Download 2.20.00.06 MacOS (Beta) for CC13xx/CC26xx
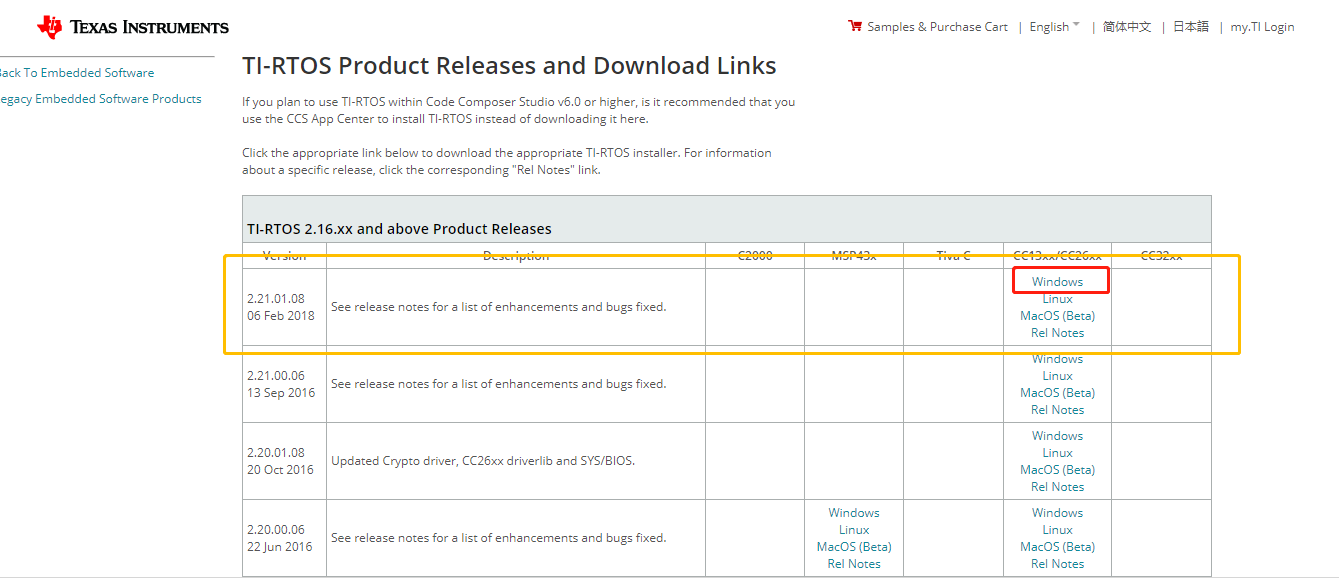The height and width of the screenshot is (579, 1339). click(1058, 547)
